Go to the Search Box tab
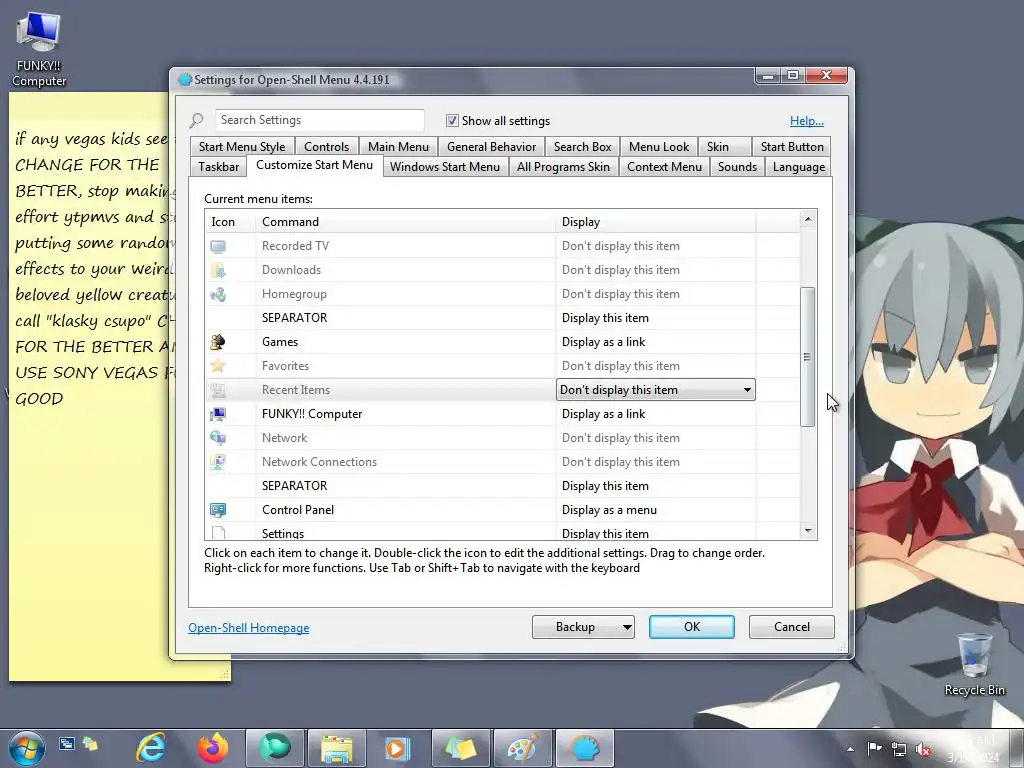Image resolution: width=1024 pixels, height=768 pixels. pos(583,147)
